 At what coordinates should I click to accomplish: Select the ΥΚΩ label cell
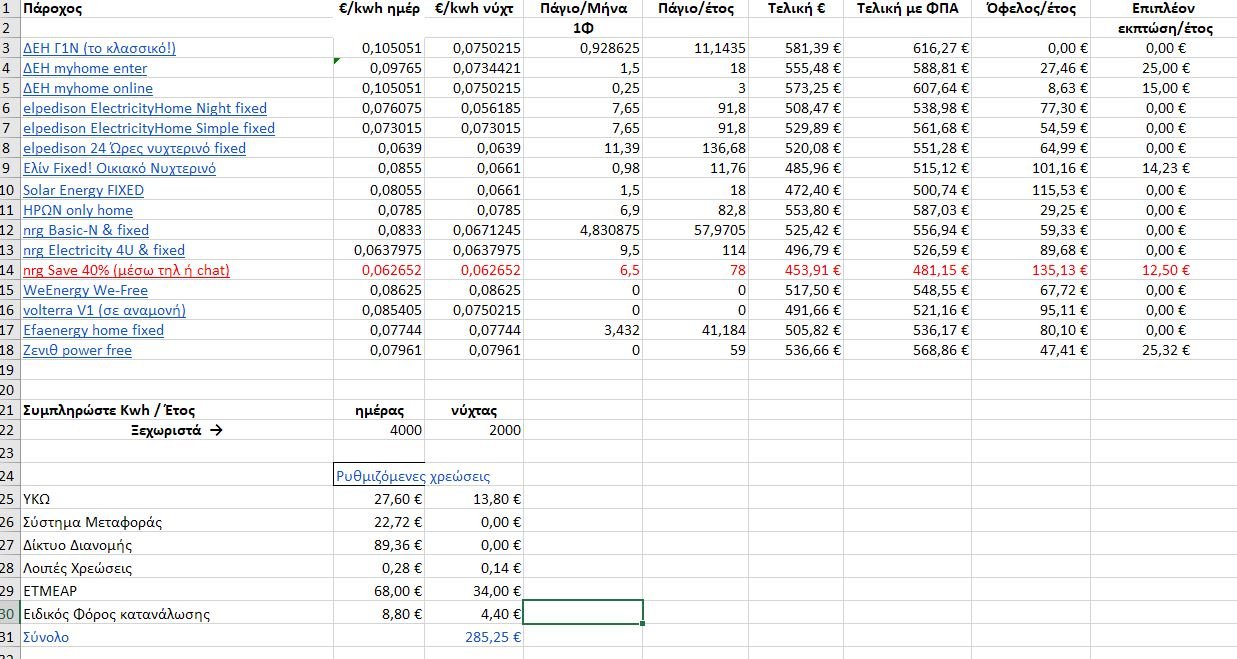pos(176,499)
